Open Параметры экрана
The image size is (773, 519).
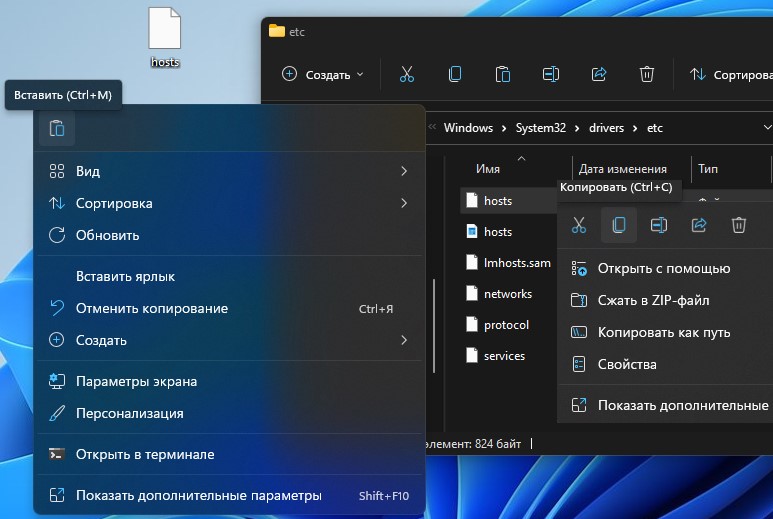(x=229, y=381)
